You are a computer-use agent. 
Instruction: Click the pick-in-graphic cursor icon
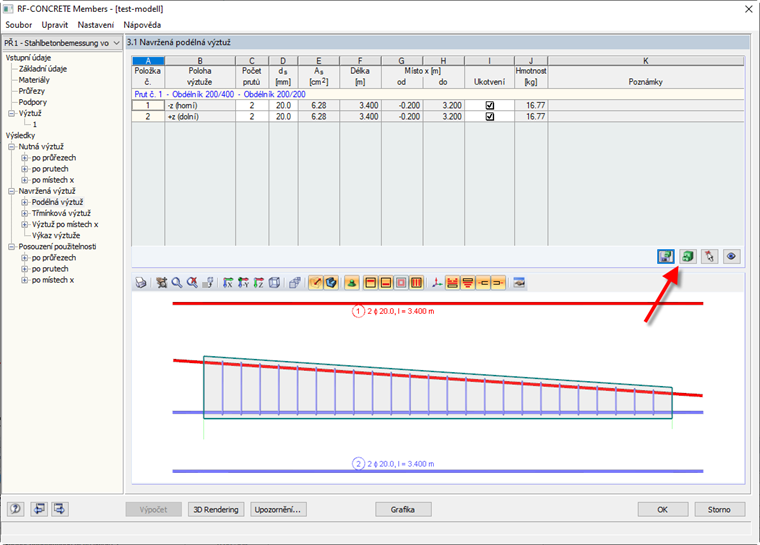710,256
